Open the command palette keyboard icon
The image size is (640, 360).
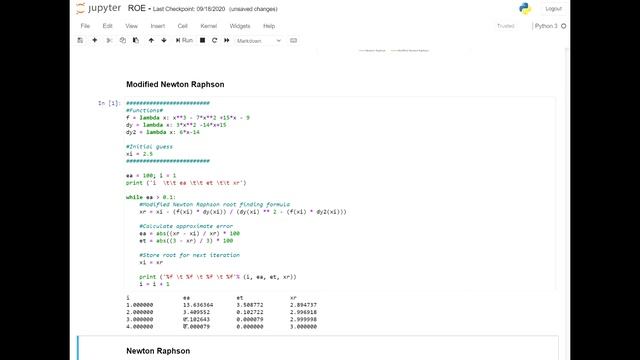(x=293, y=40)
